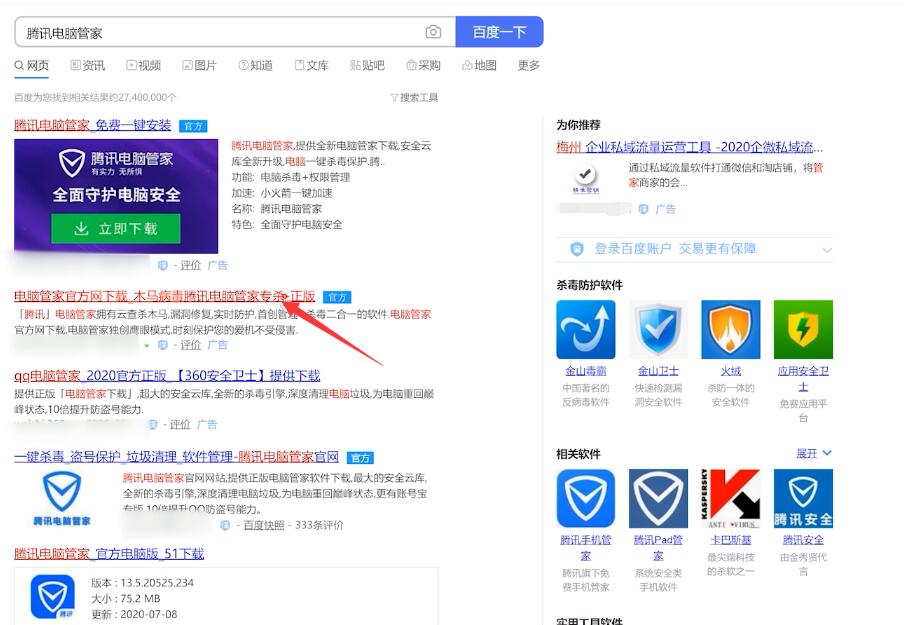
Task: Click the 腾讯电脑管家 purple banner shield logo
Action: (x=72, y=163)
